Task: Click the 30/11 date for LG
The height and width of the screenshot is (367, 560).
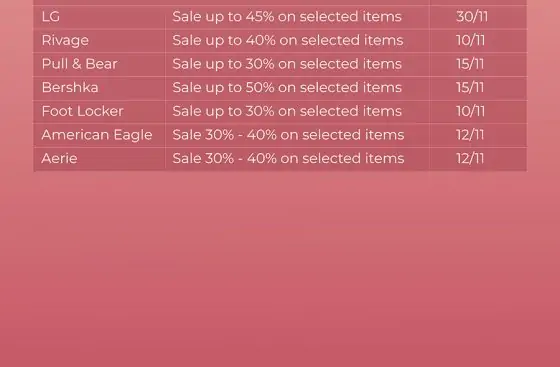Action: coord(472,17)
